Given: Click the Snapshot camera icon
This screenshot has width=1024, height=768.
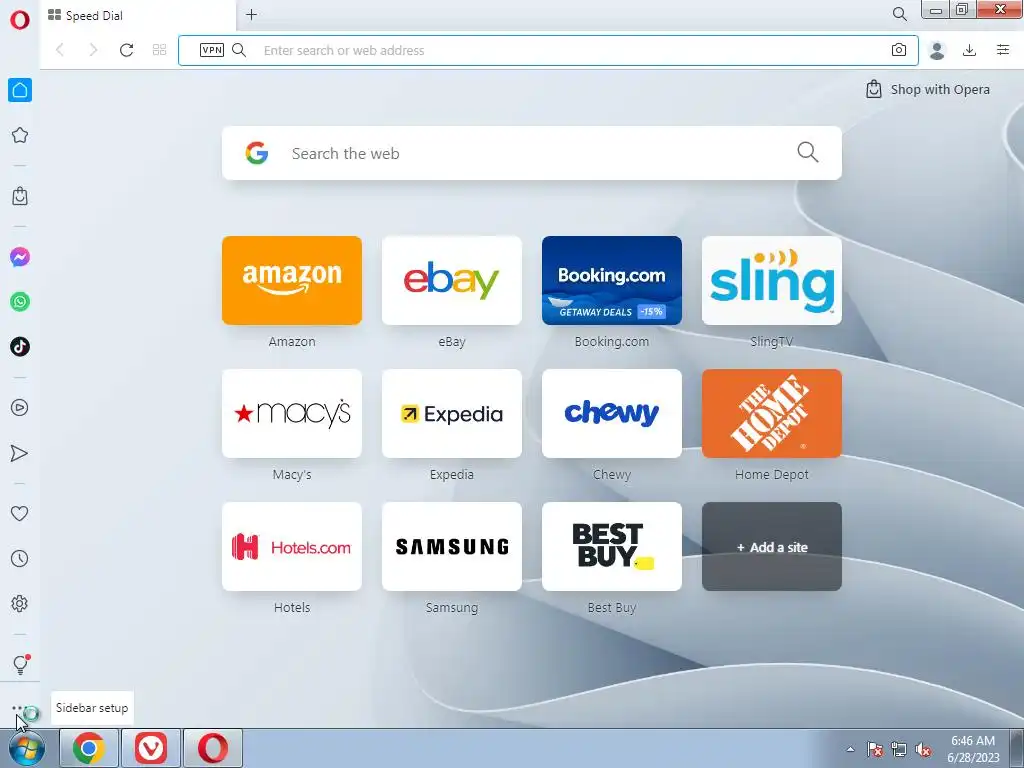Looking at the screenshot, I should pos(899,50).
